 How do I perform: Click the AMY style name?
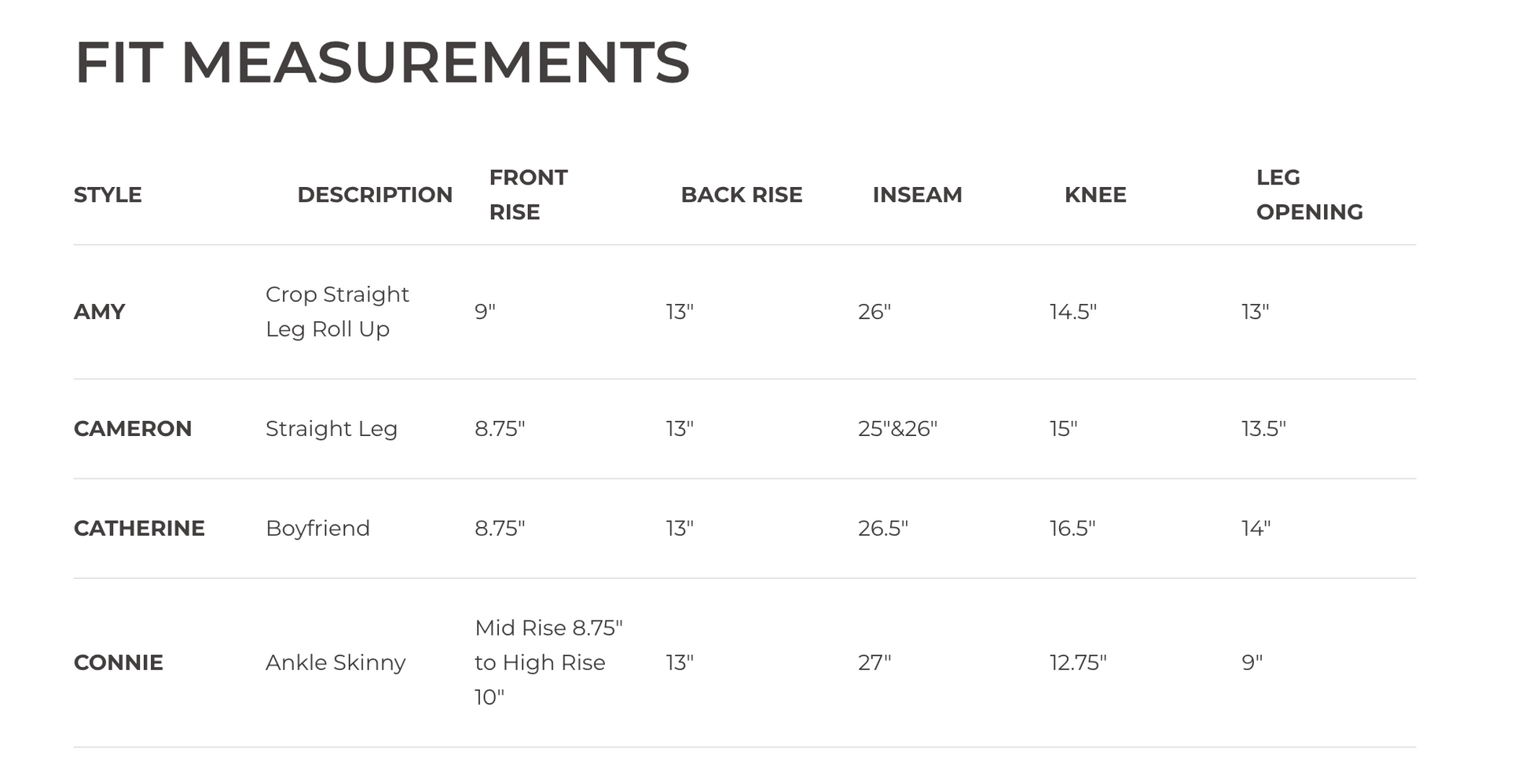pos(99,312)
